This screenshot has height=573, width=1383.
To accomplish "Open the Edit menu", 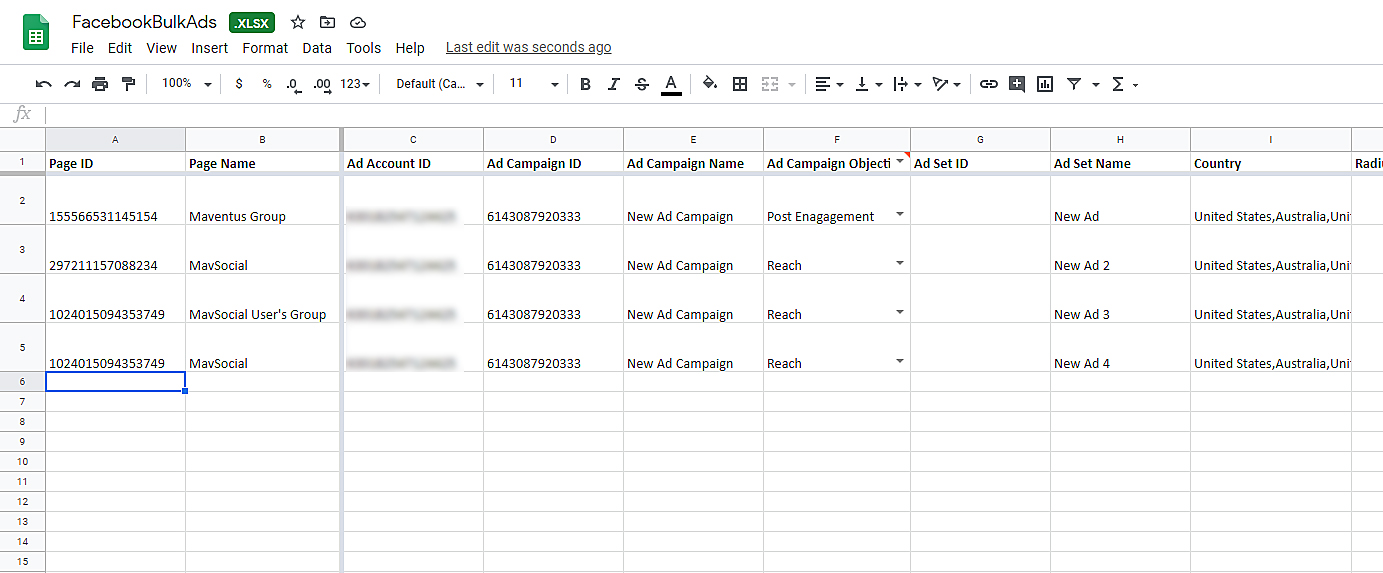I will coord(120,47).
